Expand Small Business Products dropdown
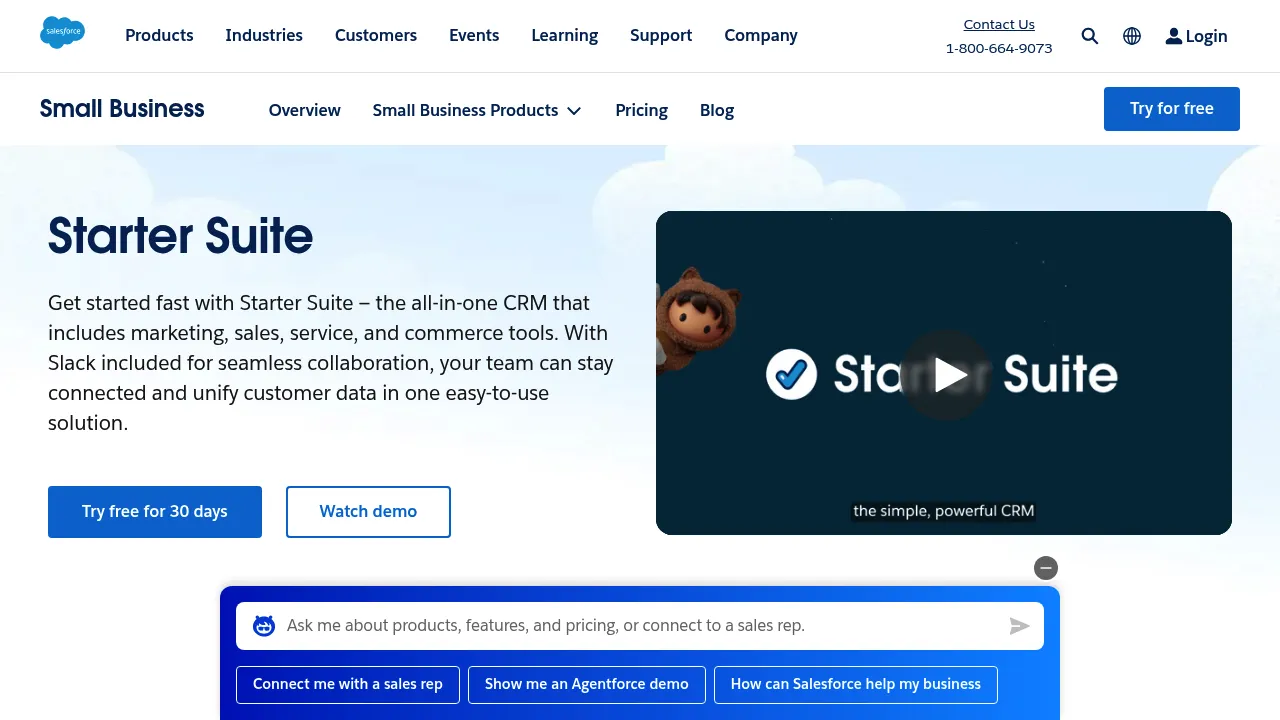Viewport: 1280px width, 720px height. pyautogui.click(x=477, y=110)
